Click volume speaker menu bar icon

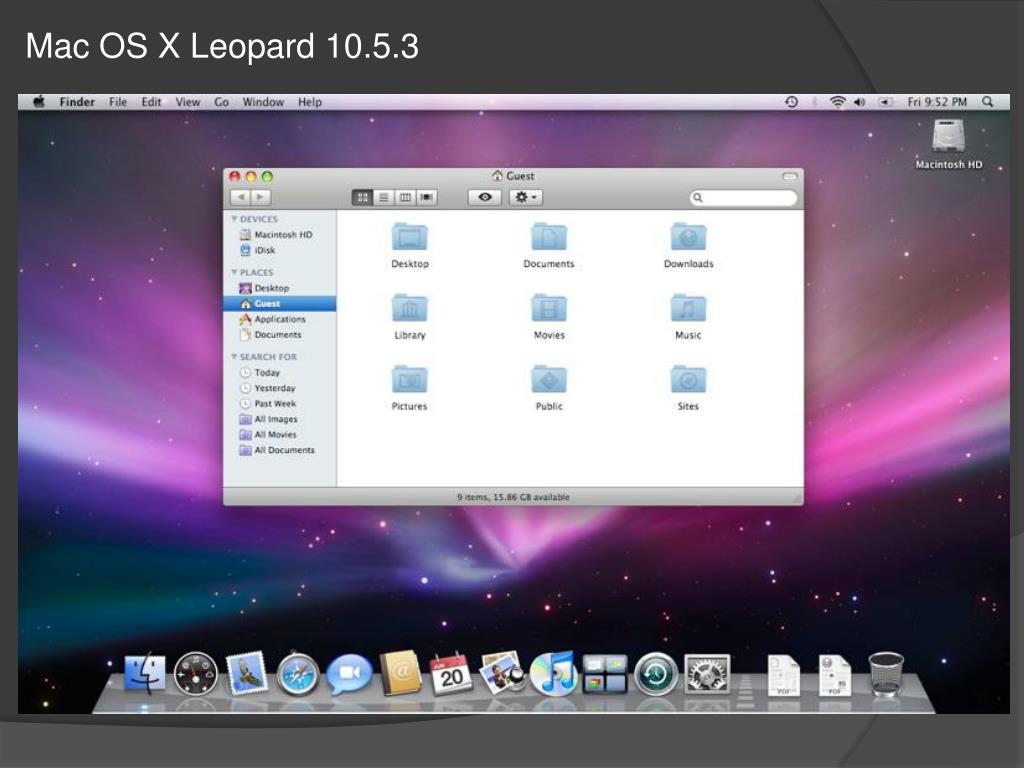[860, 102]
